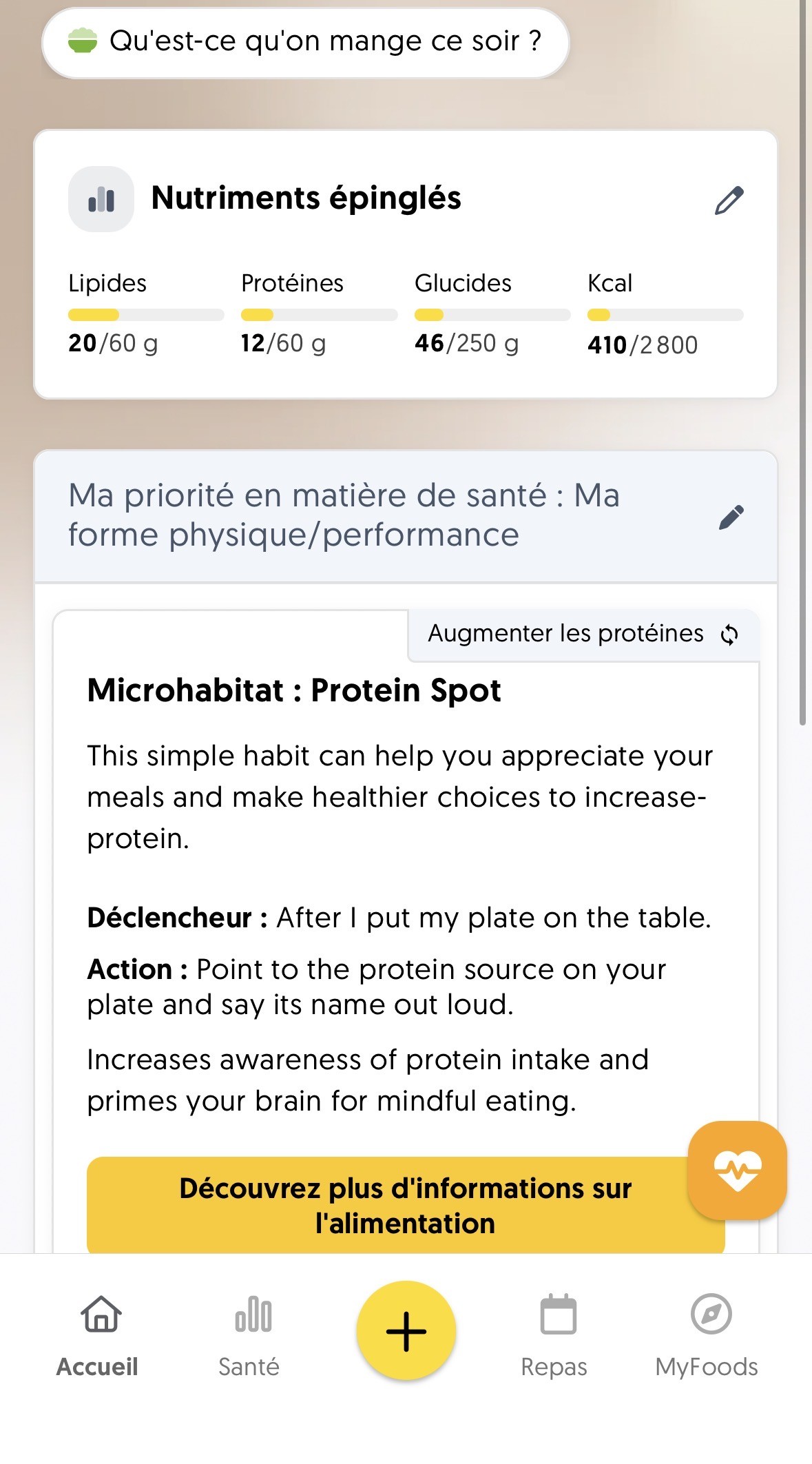Tap the Glucides progress bar
This screenshot has width=812, height=1464.
[x=492, y=315]
